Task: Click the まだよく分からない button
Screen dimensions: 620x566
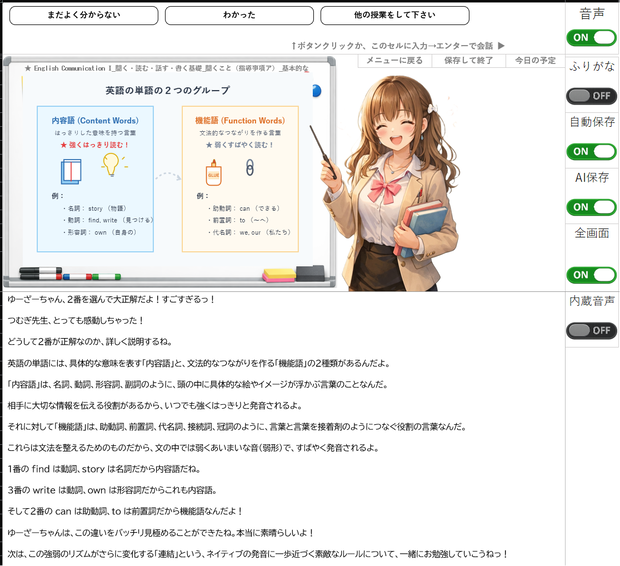Action: click(x=84, y=15)
